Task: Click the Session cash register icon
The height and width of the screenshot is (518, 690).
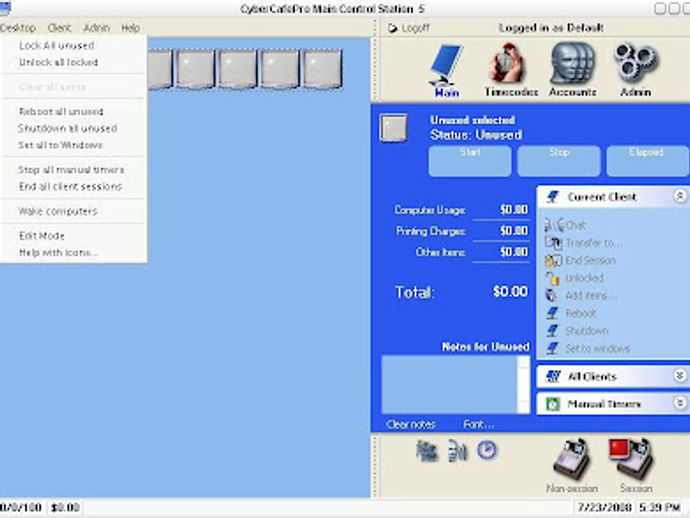Action: (x=632, y=459)
